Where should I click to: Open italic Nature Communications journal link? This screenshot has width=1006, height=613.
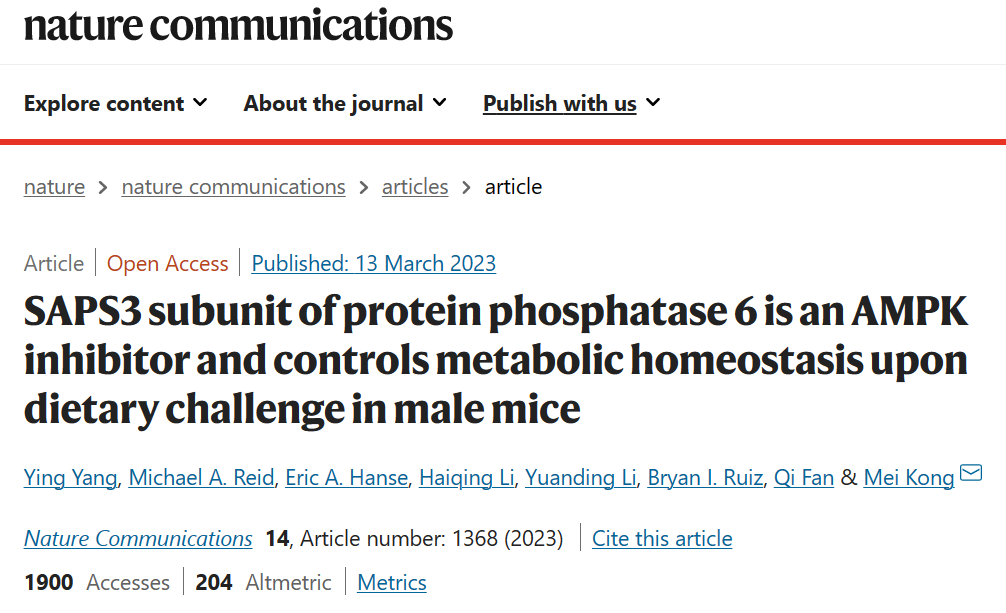[138, 539]
